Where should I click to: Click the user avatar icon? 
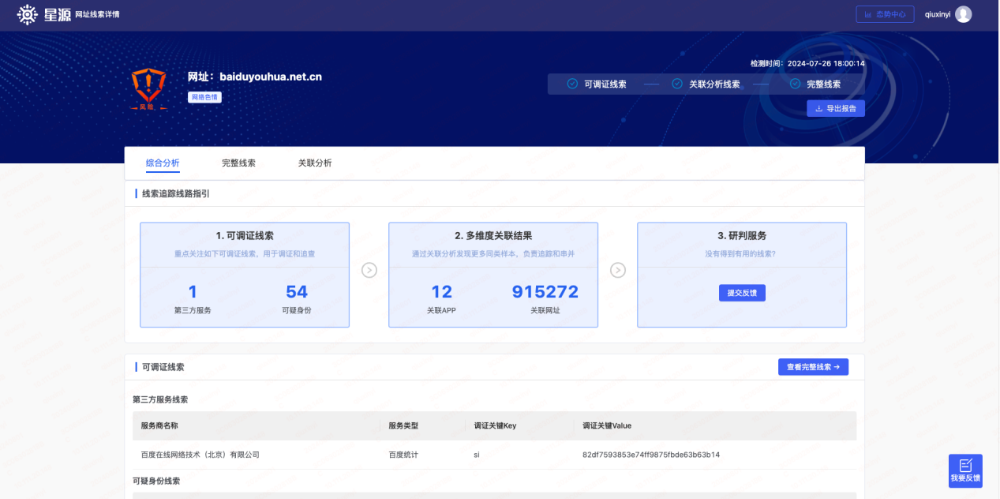(x=963, y=14)
